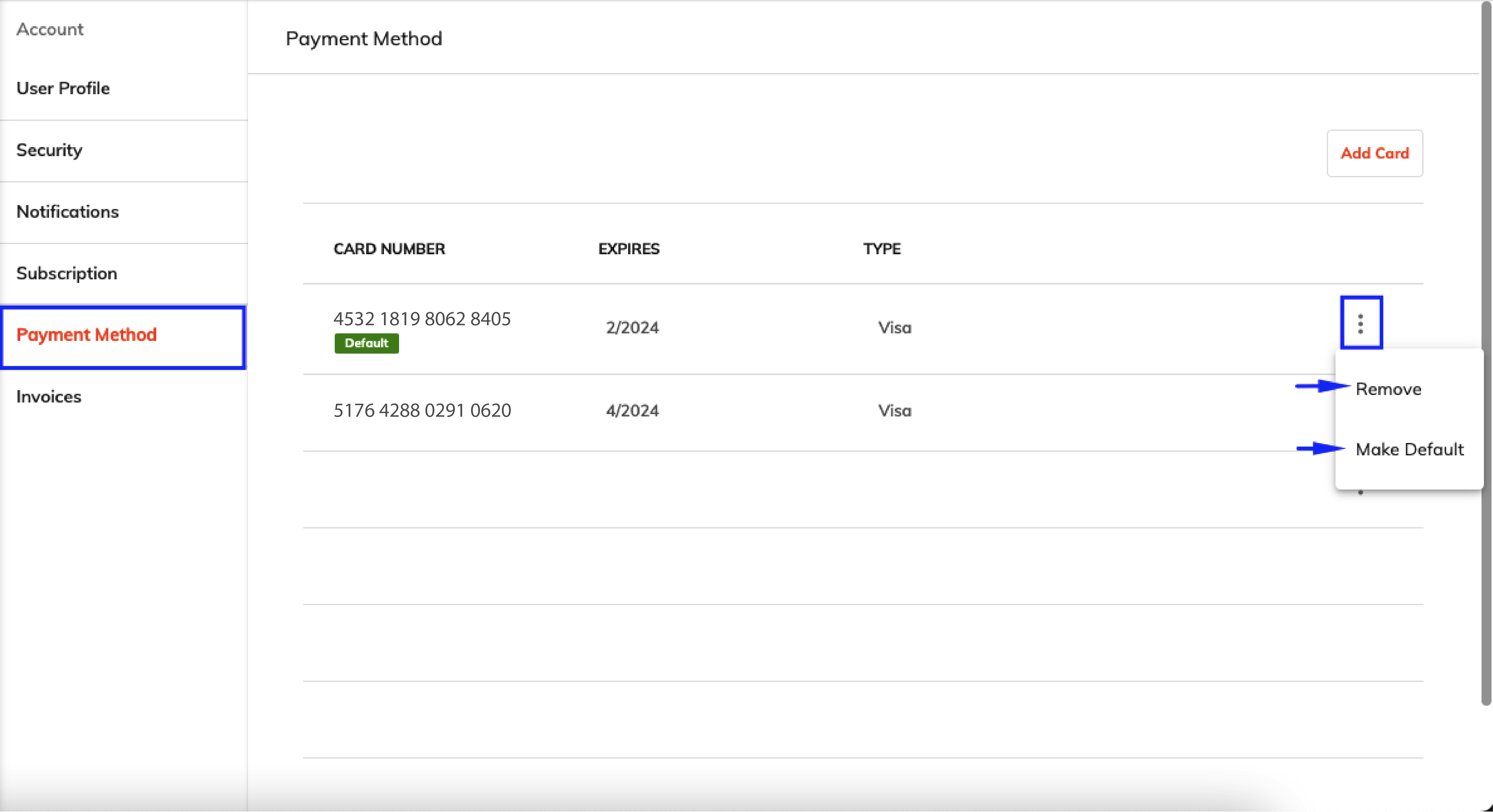Open the kebab menu for the default Visa card
The width and height of the screenshot is (1493, 812).
1360,323
